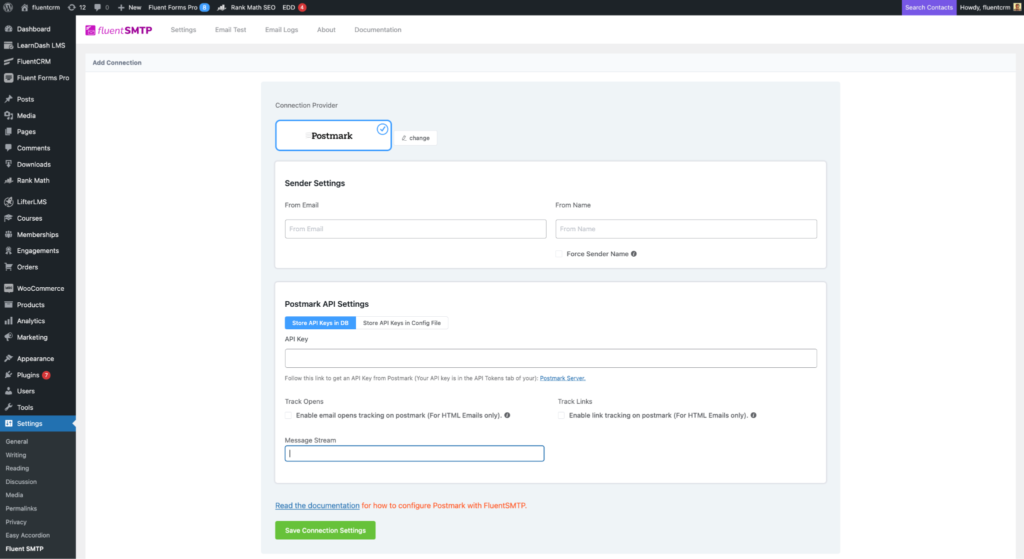This screenshot has width=1024, height=559.
Task: Click the Fluent Forms Pro sidebar icon
Action: 8,78
